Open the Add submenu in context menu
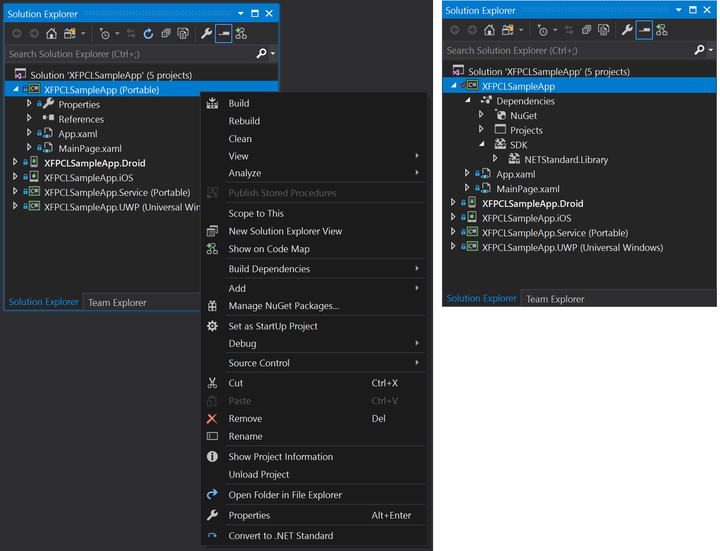Viewport: 720px width, 551px height. 237,288
